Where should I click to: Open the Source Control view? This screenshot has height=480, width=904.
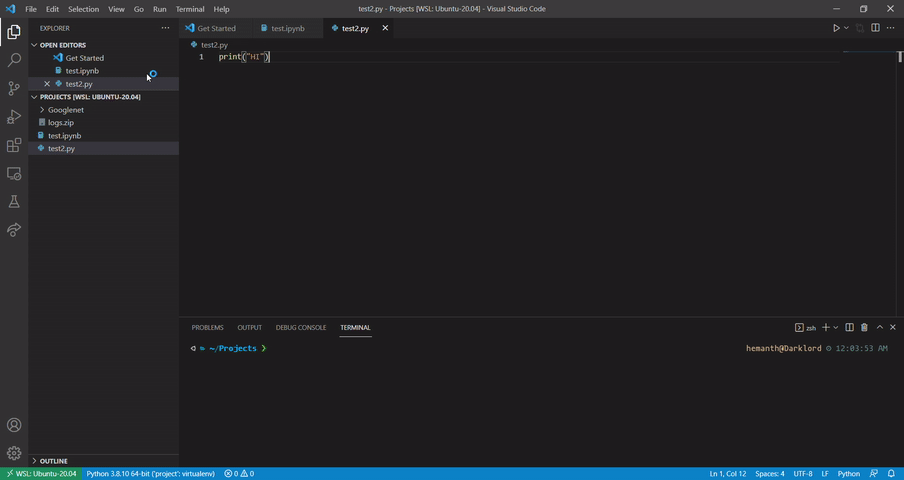pos(14,88)
